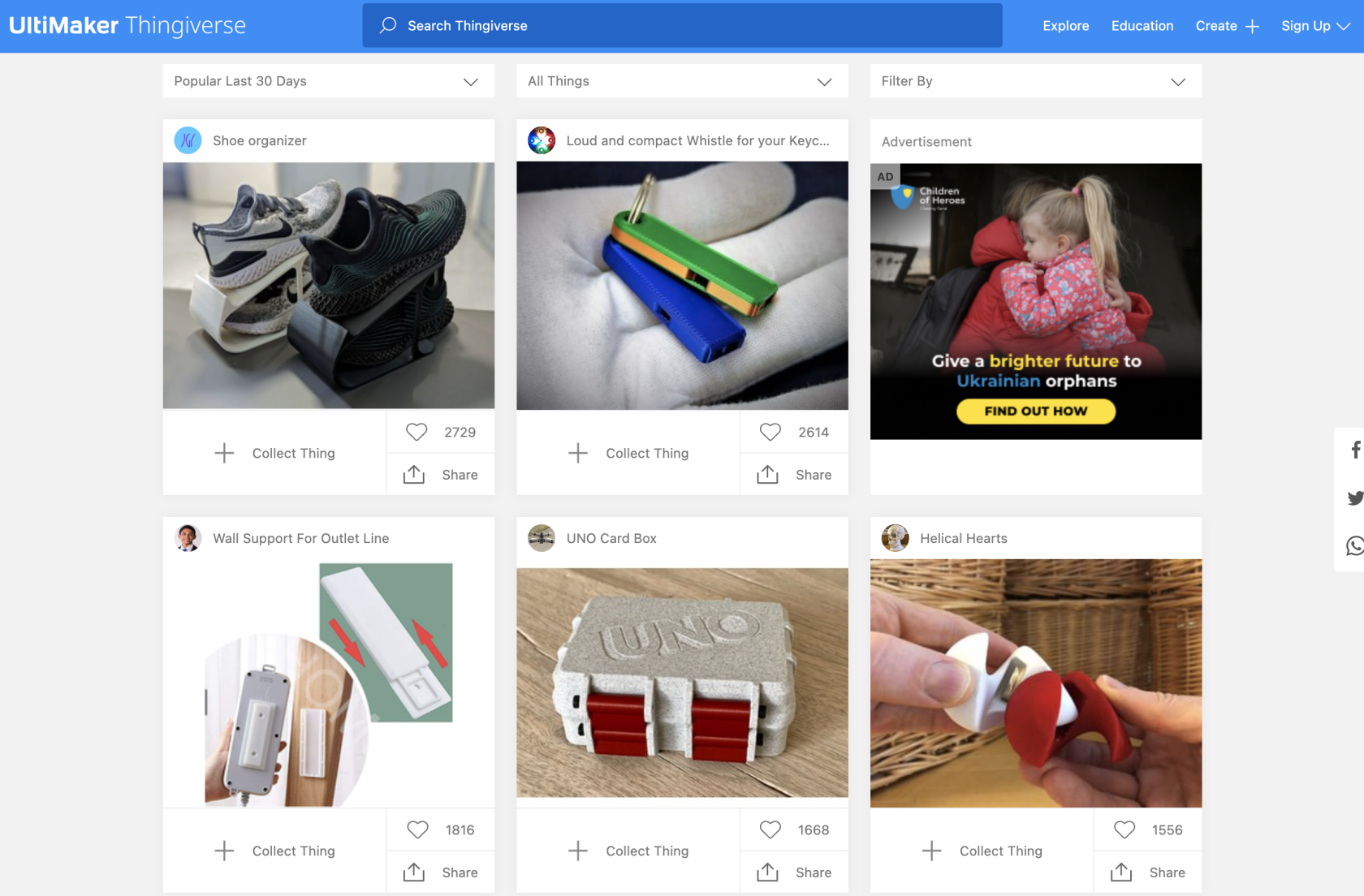The width and height of the screenshot is (1364, 896).
Task: Click the UltiMaker Thingiverse logo
Action: tap(127, 25)
